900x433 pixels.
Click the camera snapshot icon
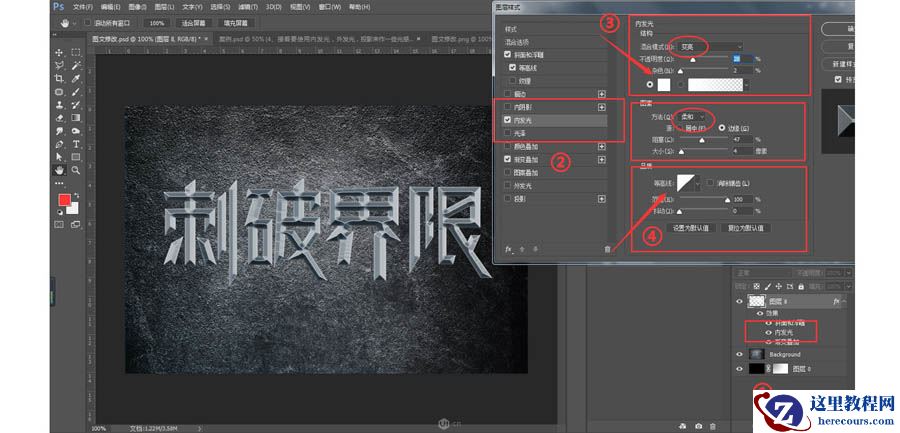click(698, 426)
